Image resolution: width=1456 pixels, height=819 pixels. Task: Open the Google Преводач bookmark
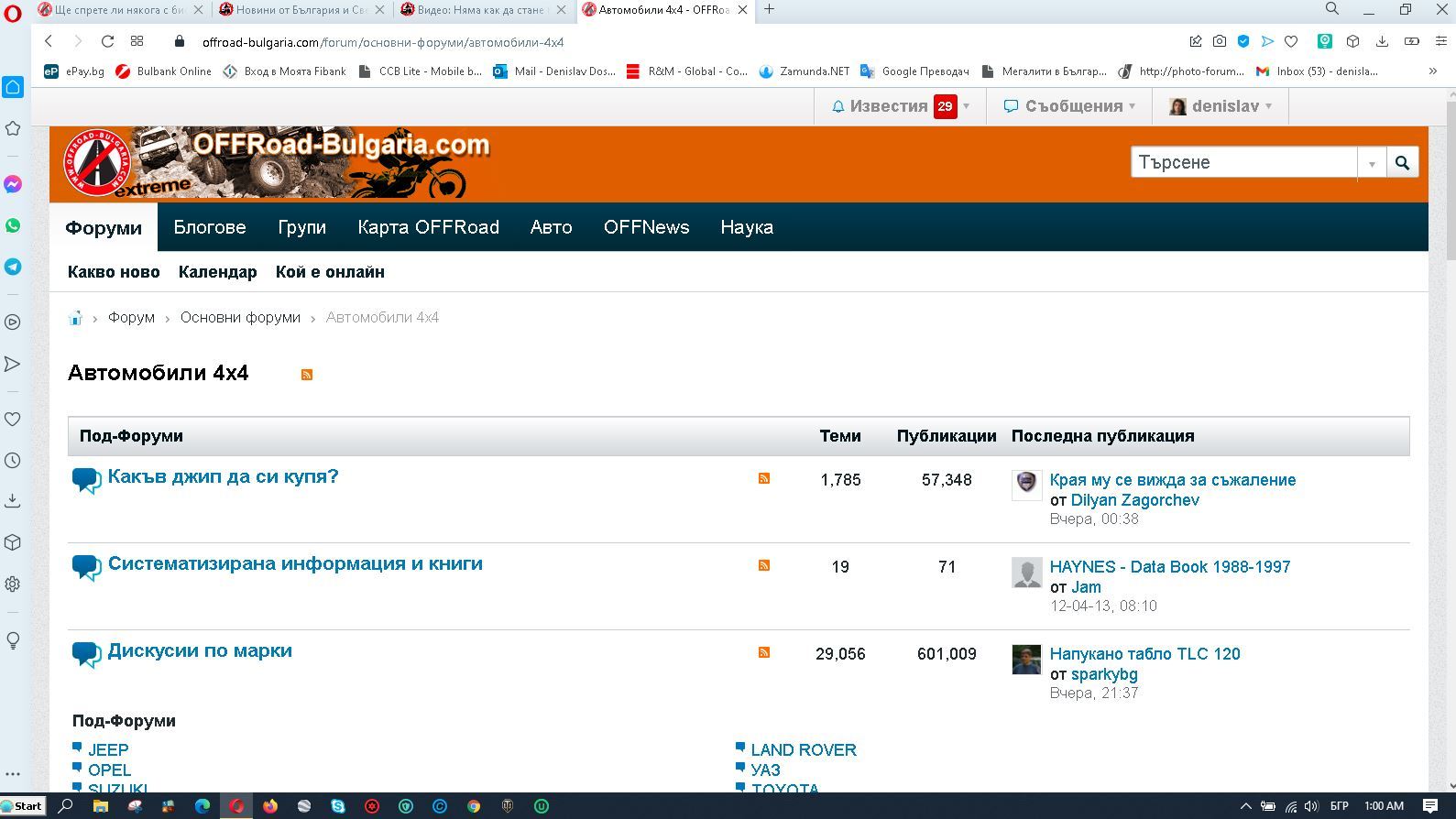click(x=914, y=71)
